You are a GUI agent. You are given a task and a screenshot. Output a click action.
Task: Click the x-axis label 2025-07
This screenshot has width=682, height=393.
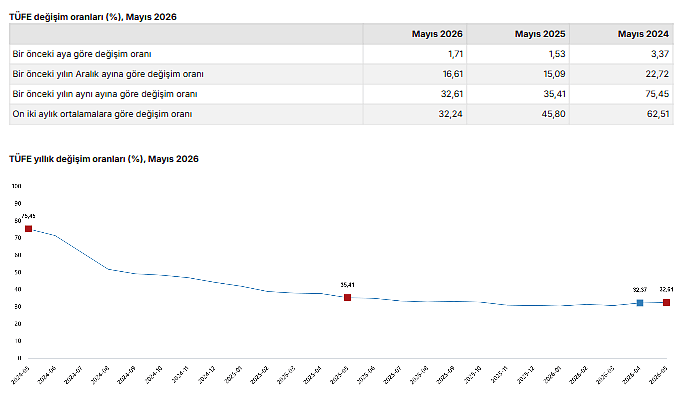[x=392, y=375]
